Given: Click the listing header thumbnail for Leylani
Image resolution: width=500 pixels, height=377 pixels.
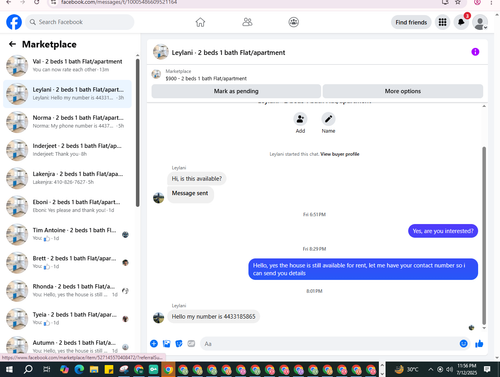Looking at the screenshot, I should pos(161,52).
